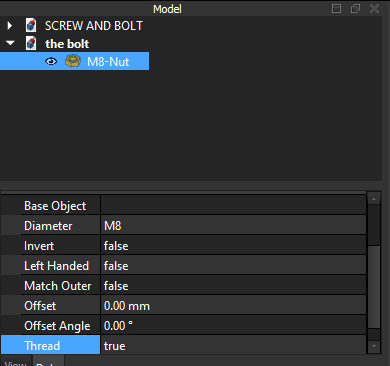Select SCREW AND BOLT label in tree

94,26
